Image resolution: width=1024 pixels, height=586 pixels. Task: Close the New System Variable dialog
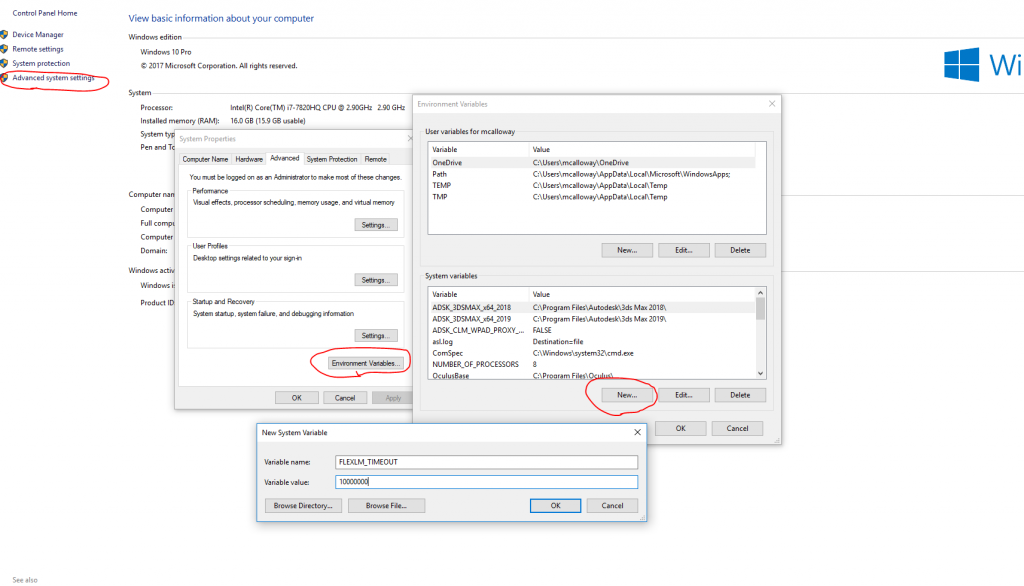click(x=637, y=432)
